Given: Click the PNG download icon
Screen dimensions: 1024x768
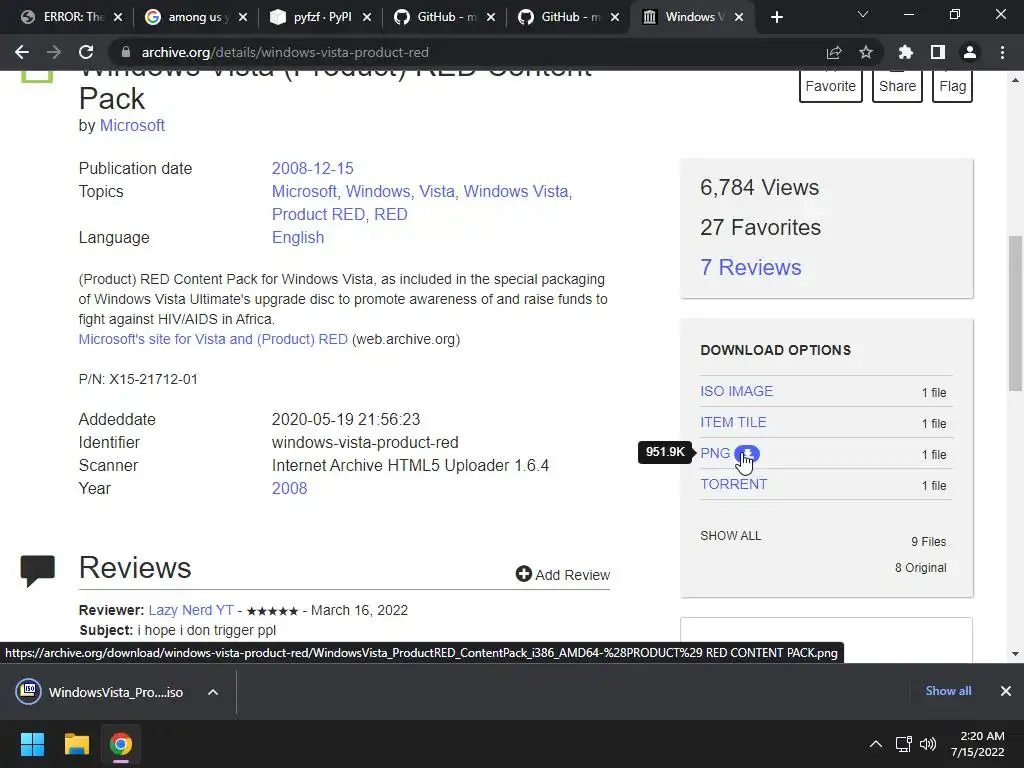Looking at the screenshot, I should 746,453.
